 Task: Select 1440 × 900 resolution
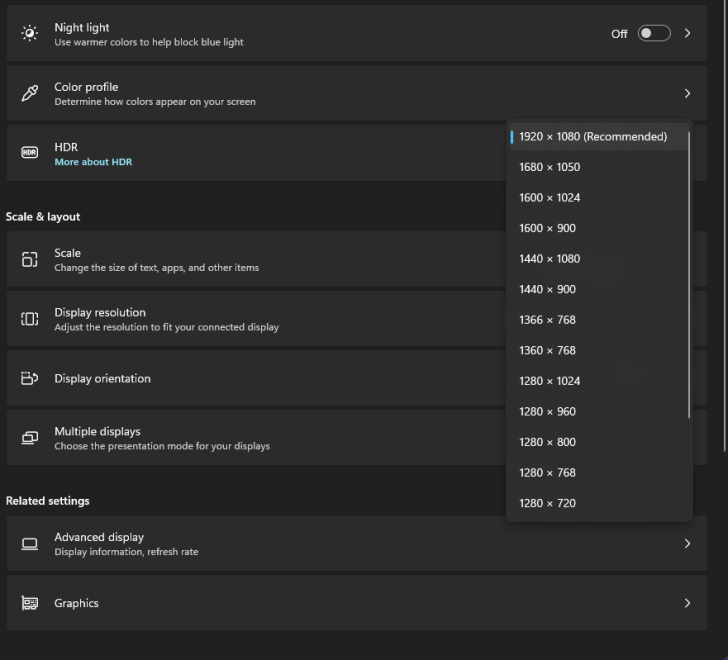(x=599, y=289)
